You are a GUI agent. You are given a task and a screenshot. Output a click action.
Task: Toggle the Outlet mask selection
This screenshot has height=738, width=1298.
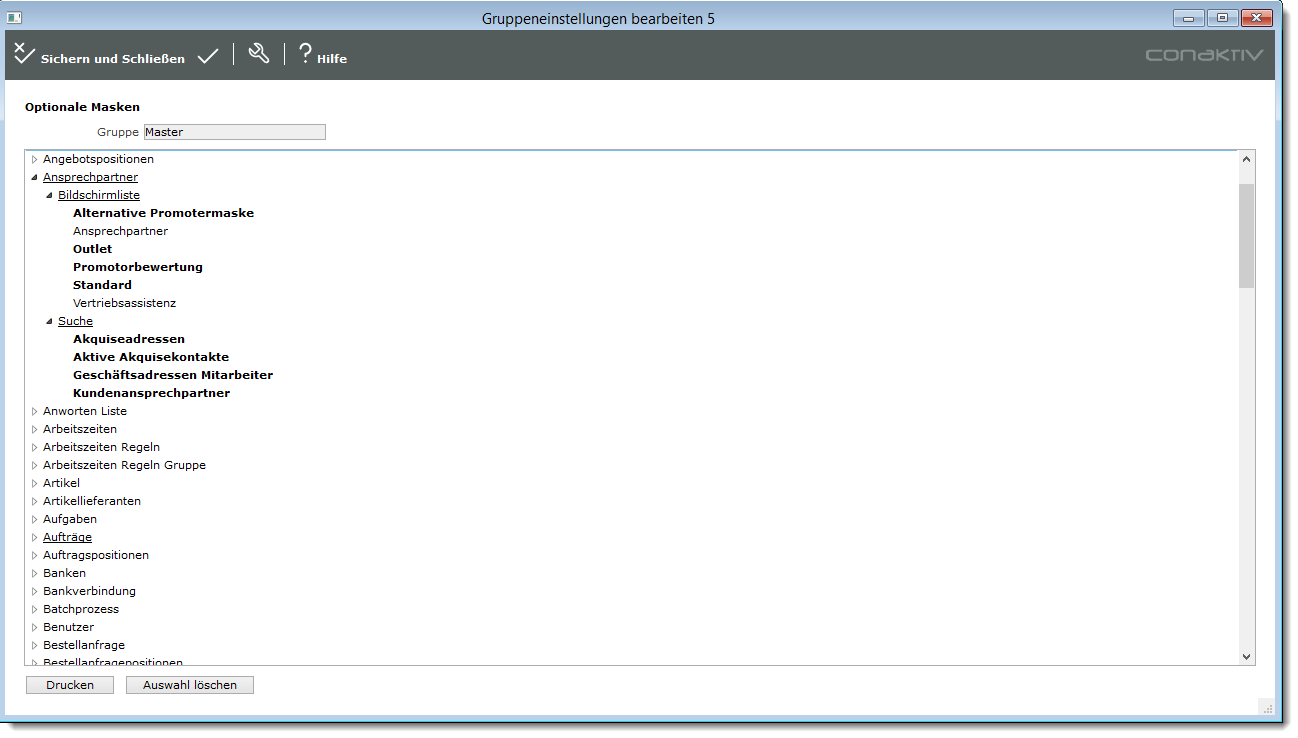pyautogui.click(x=92, y=249)
